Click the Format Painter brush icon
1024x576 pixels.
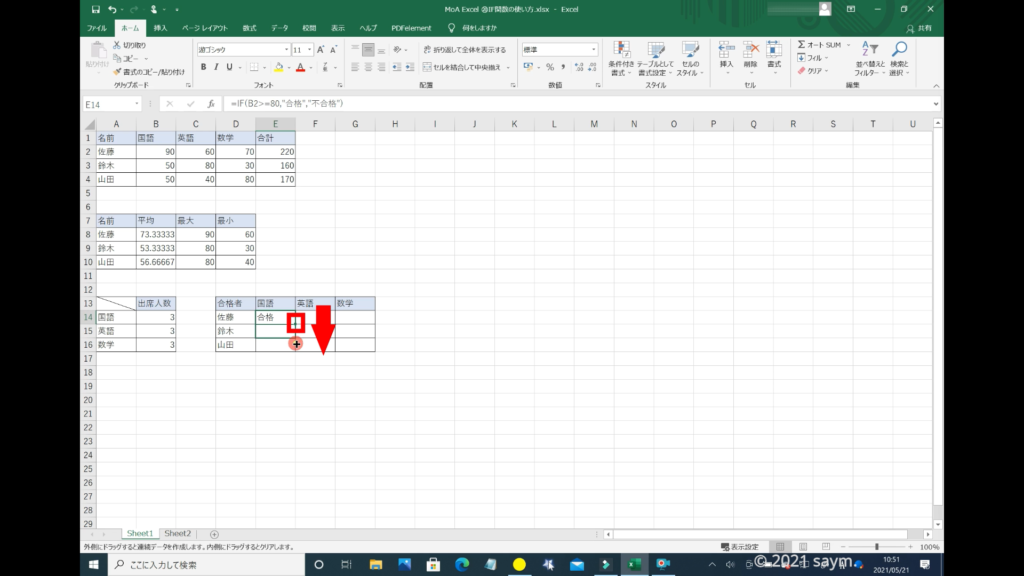tap(118, 72)
